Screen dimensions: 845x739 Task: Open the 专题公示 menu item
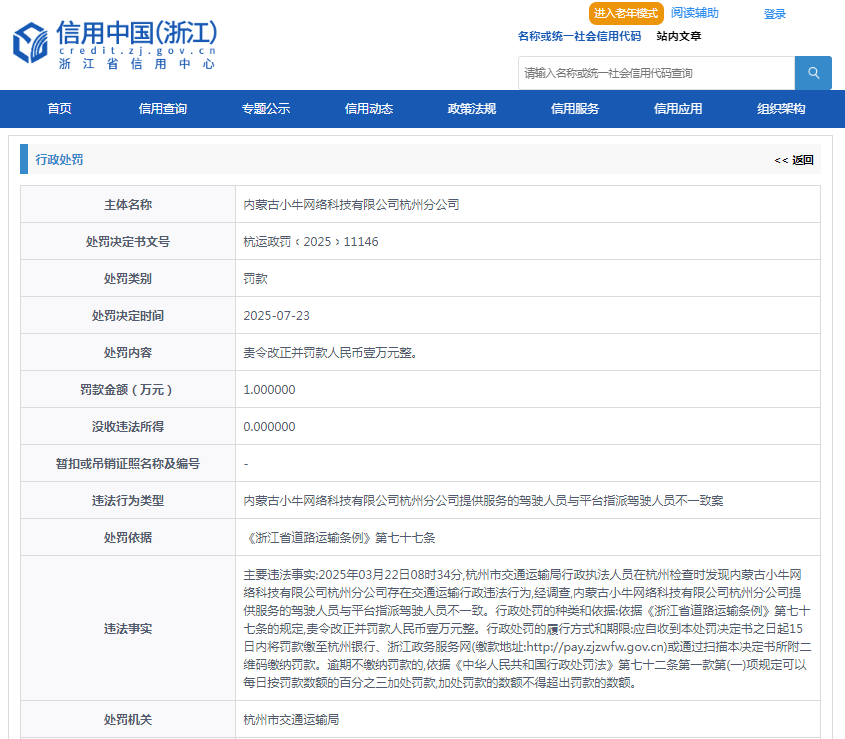pyautogui.click(x=265, y=109)
